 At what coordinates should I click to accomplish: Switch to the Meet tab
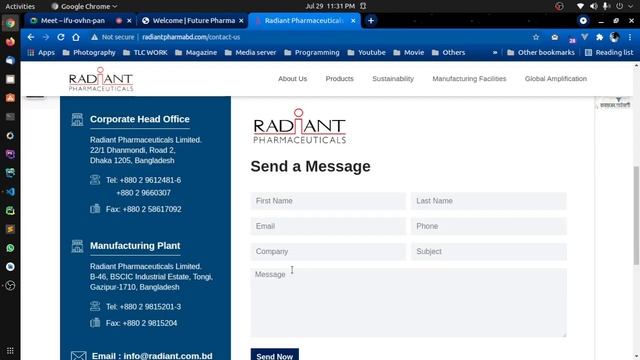point(73,20)
